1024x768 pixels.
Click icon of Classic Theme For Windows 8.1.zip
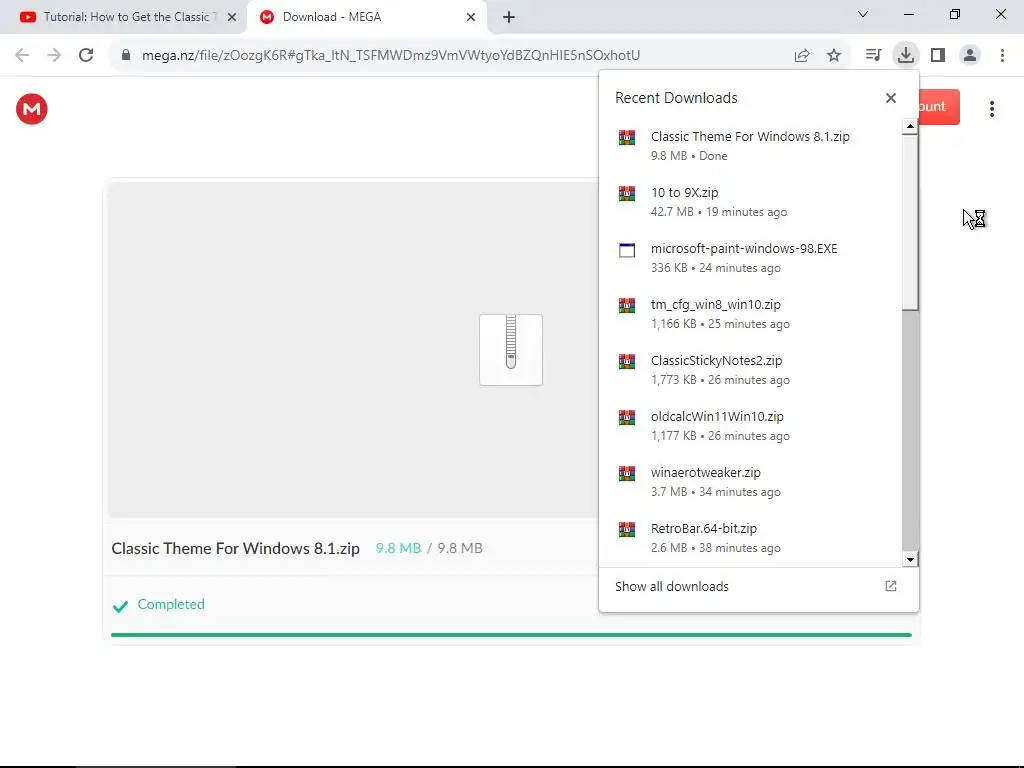627,137
